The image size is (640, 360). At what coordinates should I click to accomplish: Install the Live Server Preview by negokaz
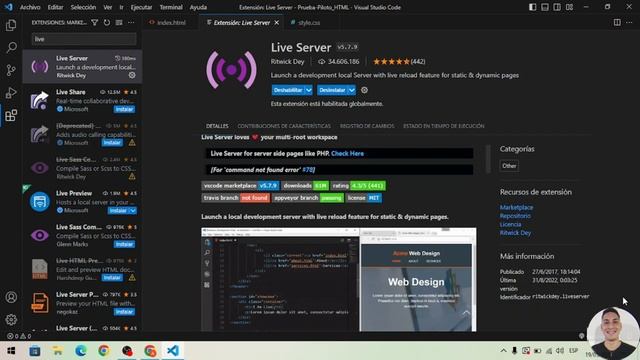click(124, 312)
